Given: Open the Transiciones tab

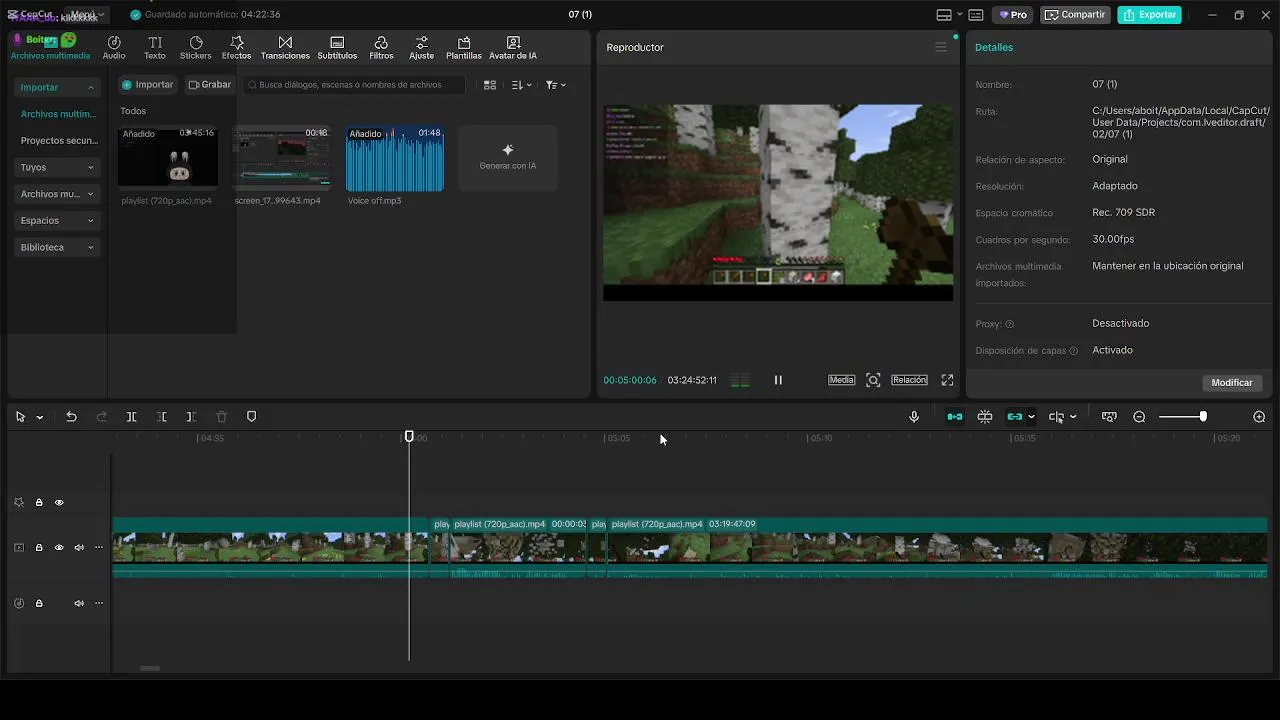Looking at the screenshot, I should tap(285, 48).
